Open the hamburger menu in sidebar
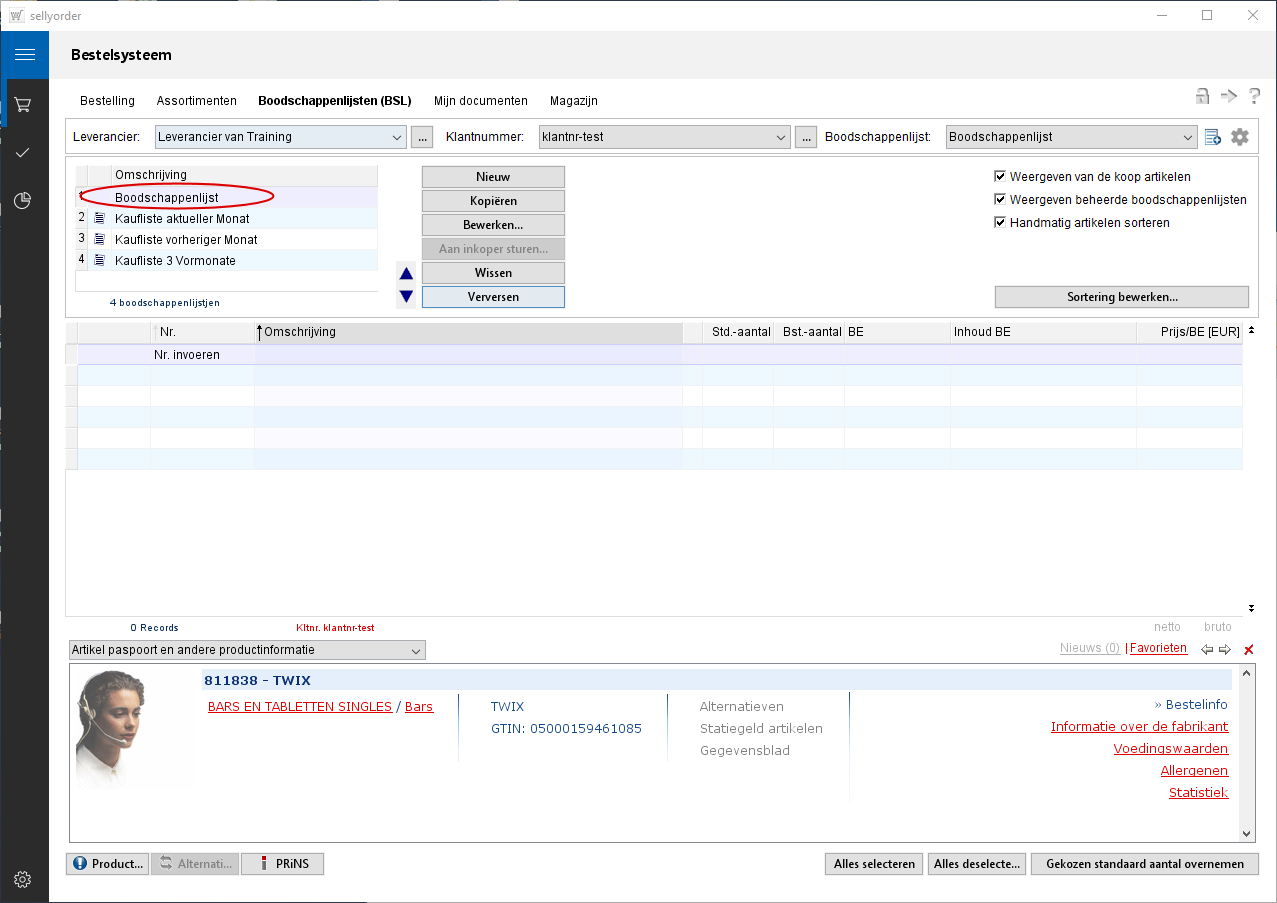Viewport: 1277px width, 903px height. point(24,55)
